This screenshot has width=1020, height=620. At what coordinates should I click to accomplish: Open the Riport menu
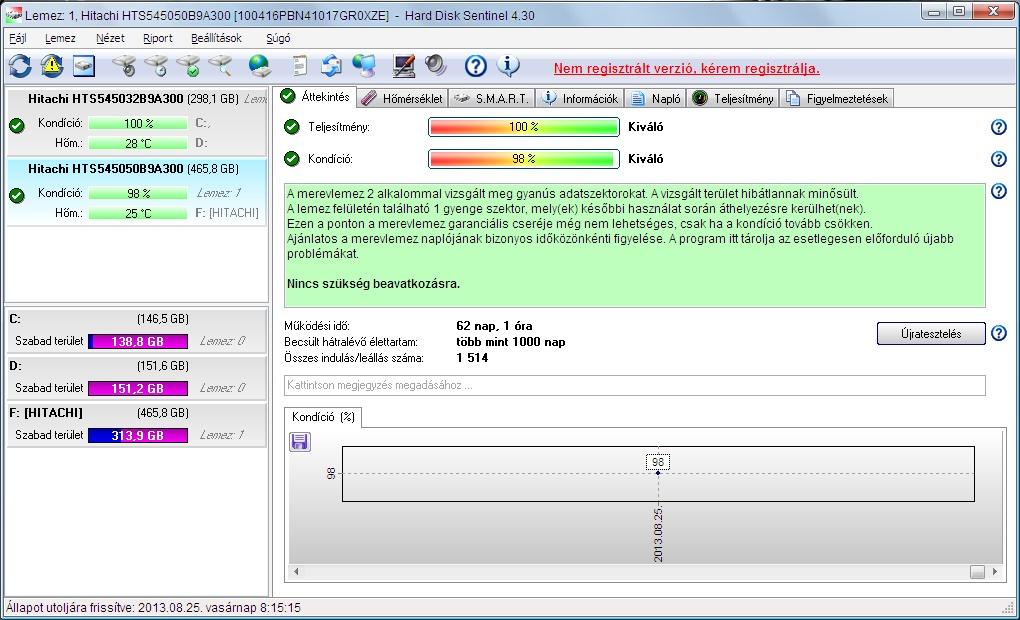[157, 38]
